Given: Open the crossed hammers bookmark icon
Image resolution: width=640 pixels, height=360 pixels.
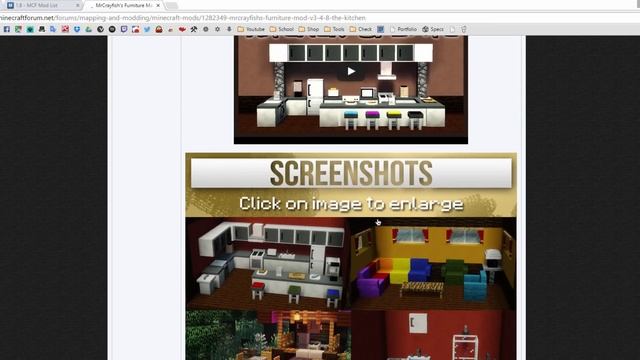Looking at the screenshot, I should click(193, 29).
